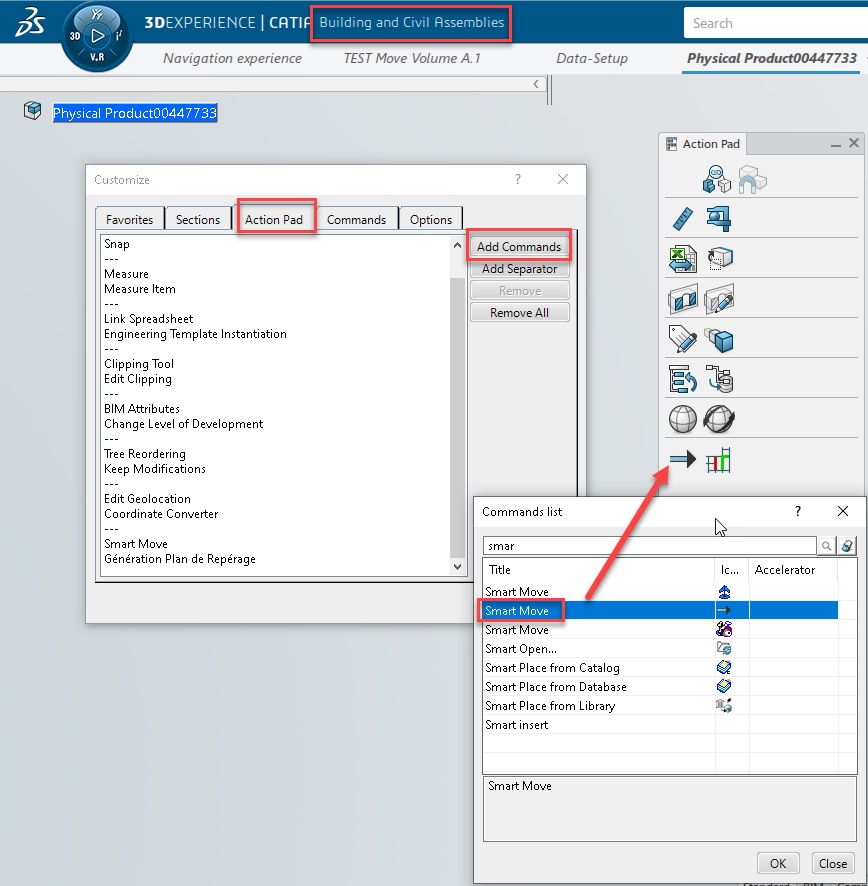The image size is (868, 886).
Task: Click the help question mark in Customize dialog
Action: point(518,179)
